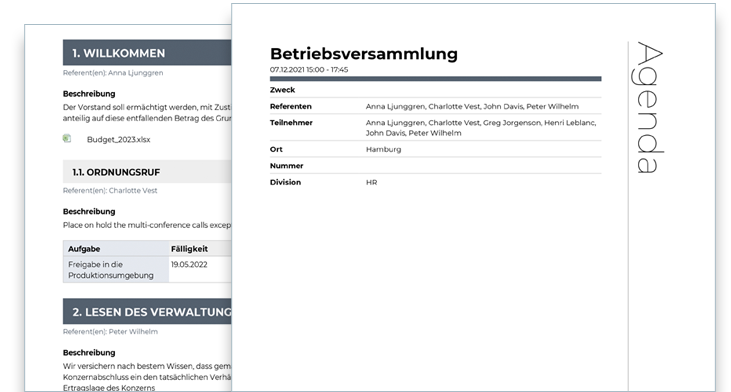Click the Ort row label
The height and width of the screenshot is (392, 731).
276,149
